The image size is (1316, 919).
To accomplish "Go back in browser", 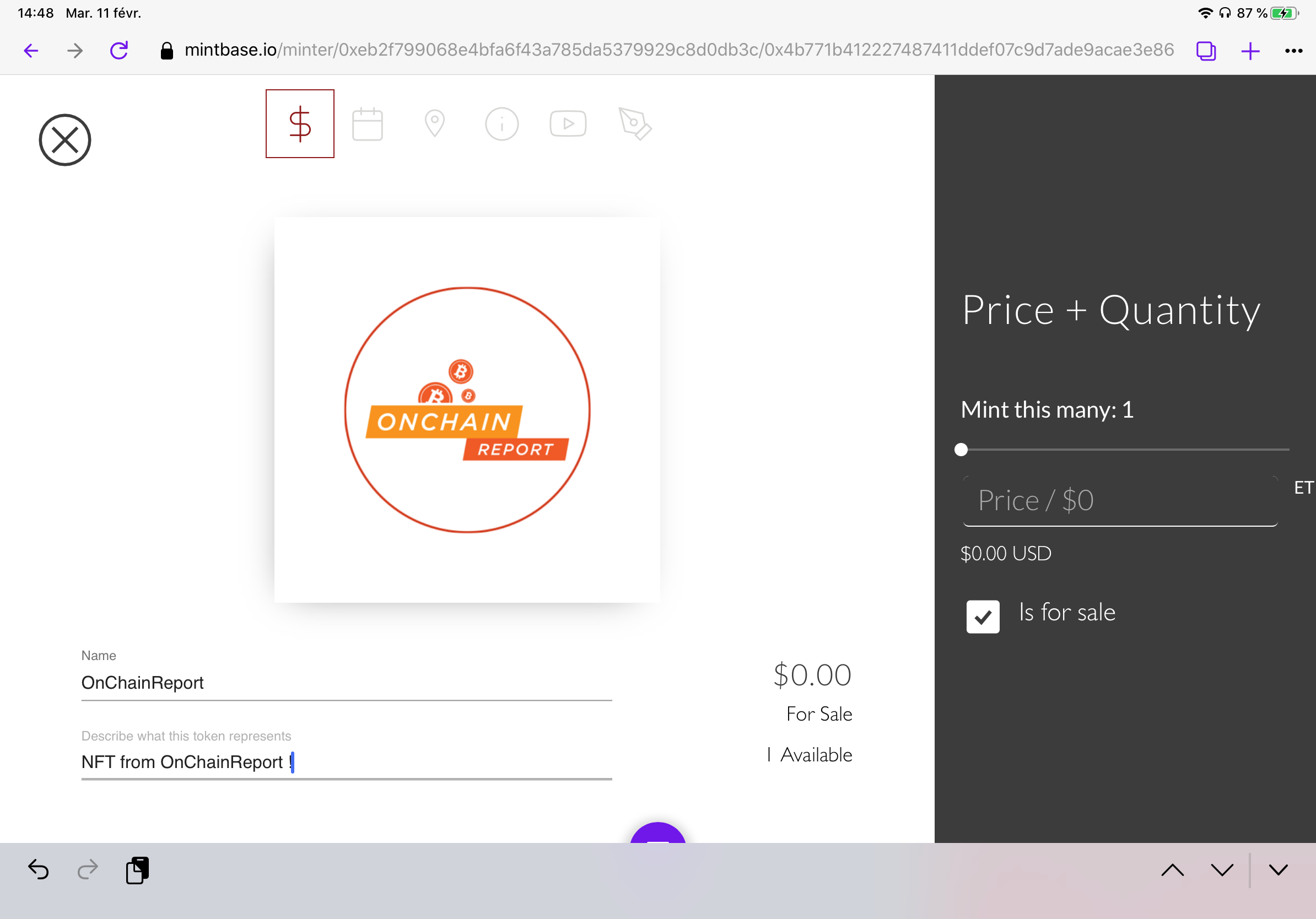I will click(x=31, y=51).
